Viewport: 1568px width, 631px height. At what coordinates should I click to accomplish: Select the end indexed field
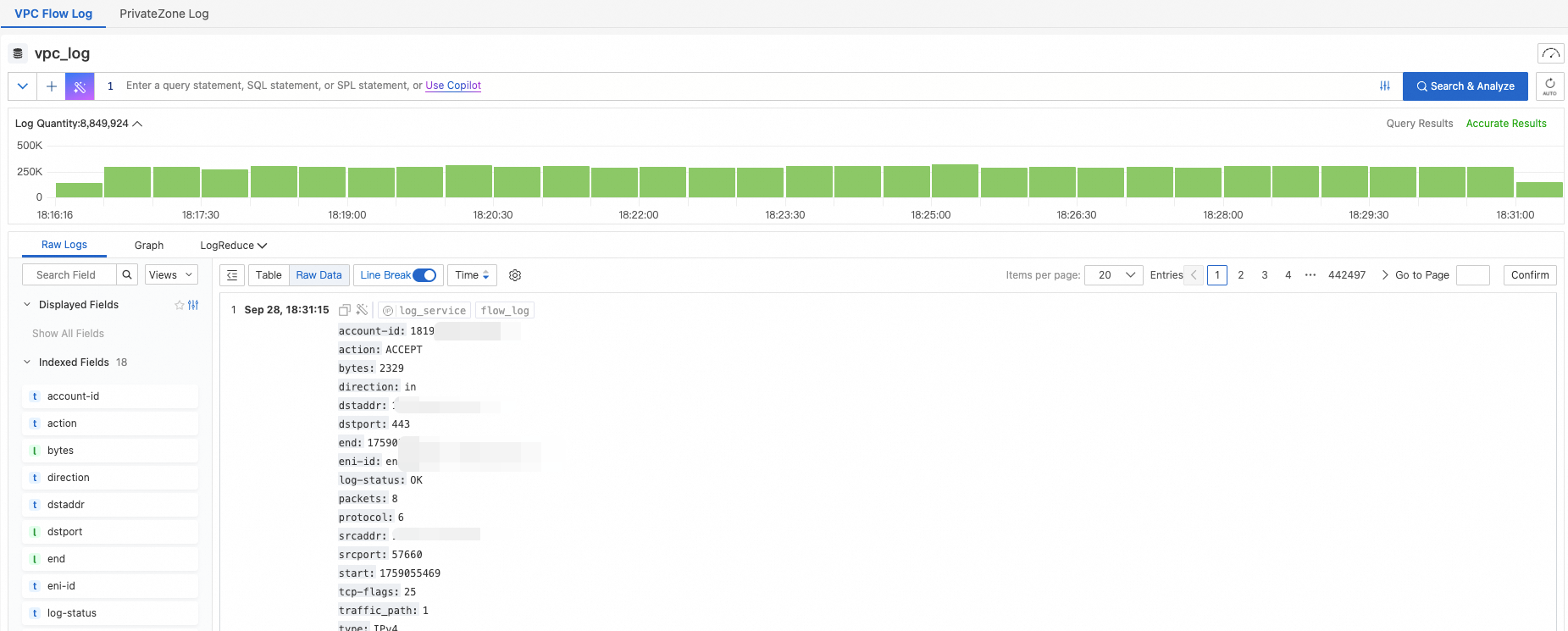[x=110, y=559]
